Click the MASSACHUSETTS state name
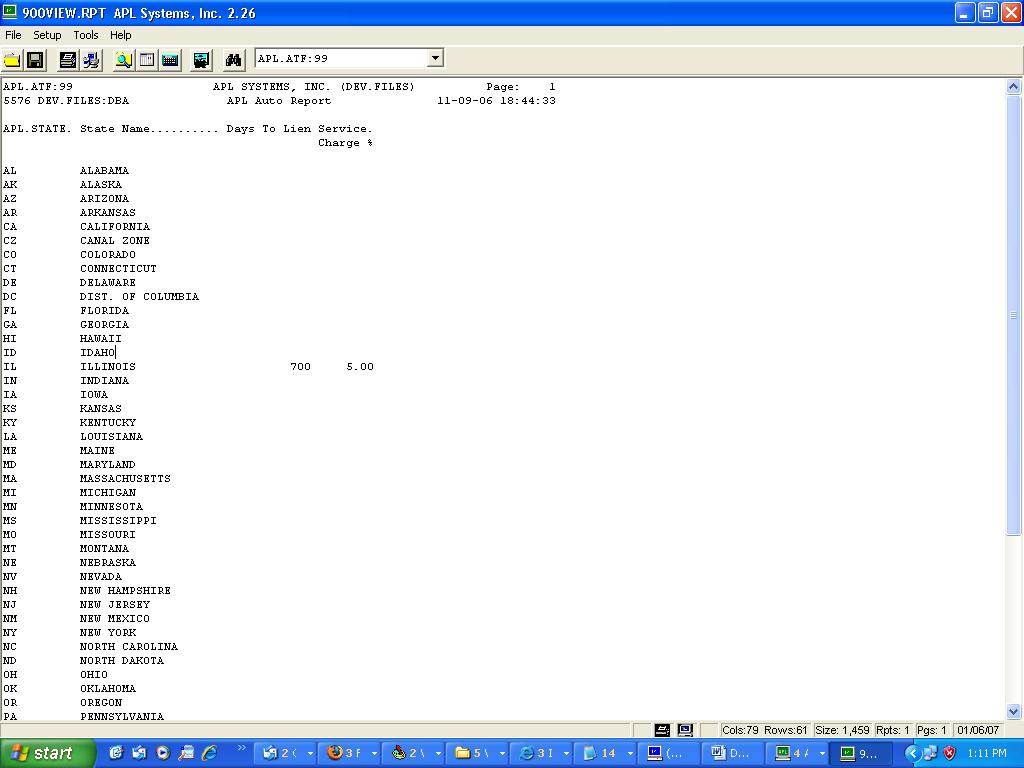The width and height of the screenshot is (1024, 768). (x=125, y=479)
